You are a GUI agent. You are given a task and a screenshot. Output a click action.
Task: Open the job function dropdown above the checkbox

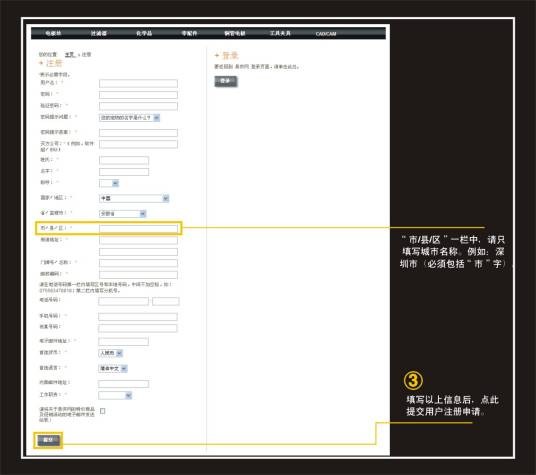tap(115, 395)
